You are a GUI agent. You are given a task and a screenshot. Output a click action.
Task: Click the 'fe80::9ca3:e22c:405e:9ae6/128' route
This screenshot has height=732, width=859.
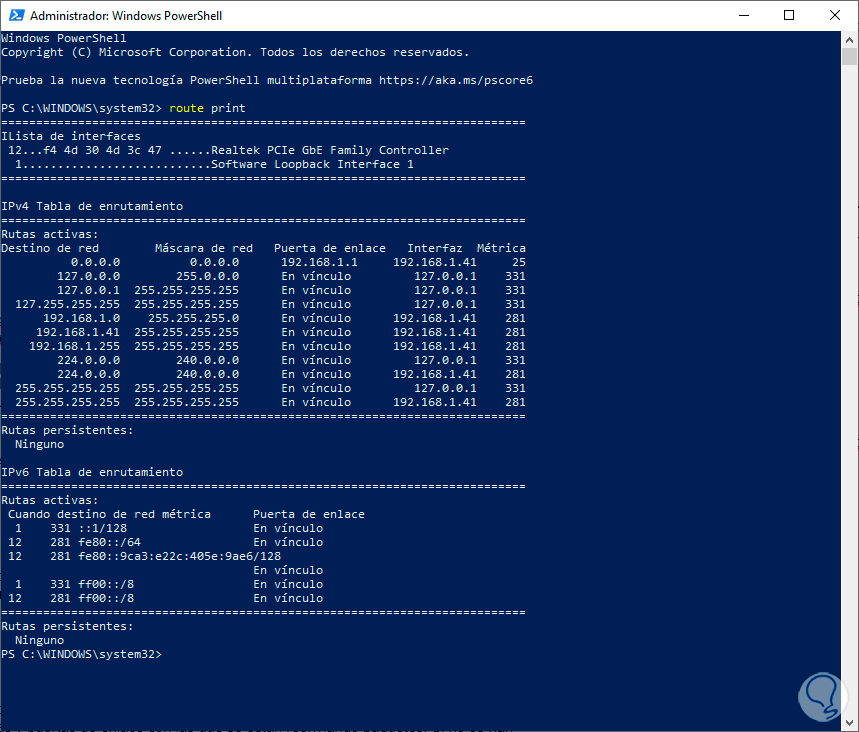pyautogui.click(x=180, y=556)
